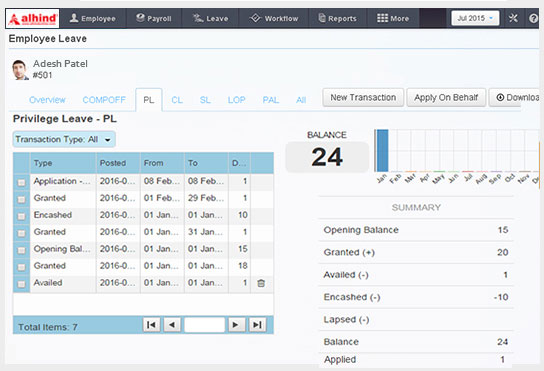Open the help question mark icon
The width and height of the screenshot is (544, 371).
(x=533, y=18)
